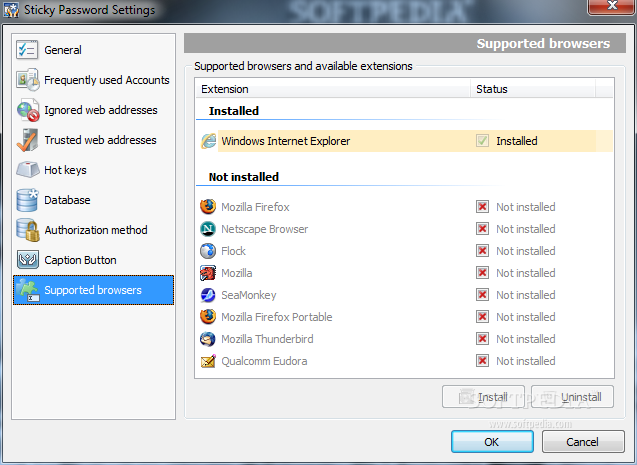Click the Ignored web addresses globe icon

click(28, 110)
